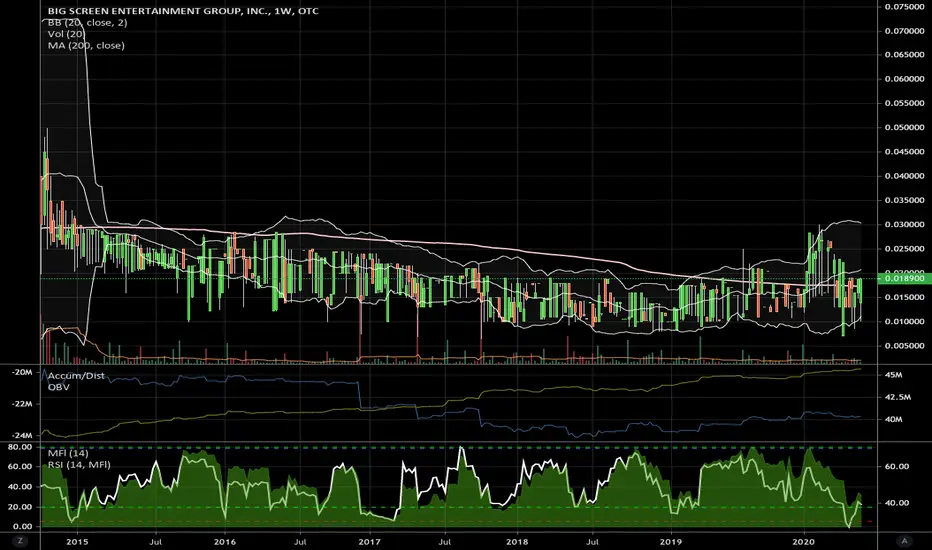Click the 2018 label on the time axis
The height and width of the screenshot is (550, 932).
tap(517, 542)
